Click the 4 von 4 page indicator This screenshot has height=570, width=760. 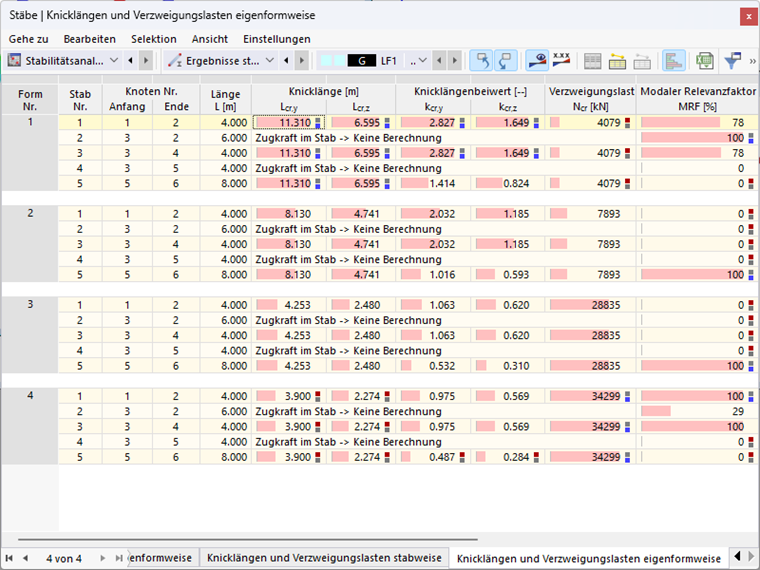[x=64, y=558]
